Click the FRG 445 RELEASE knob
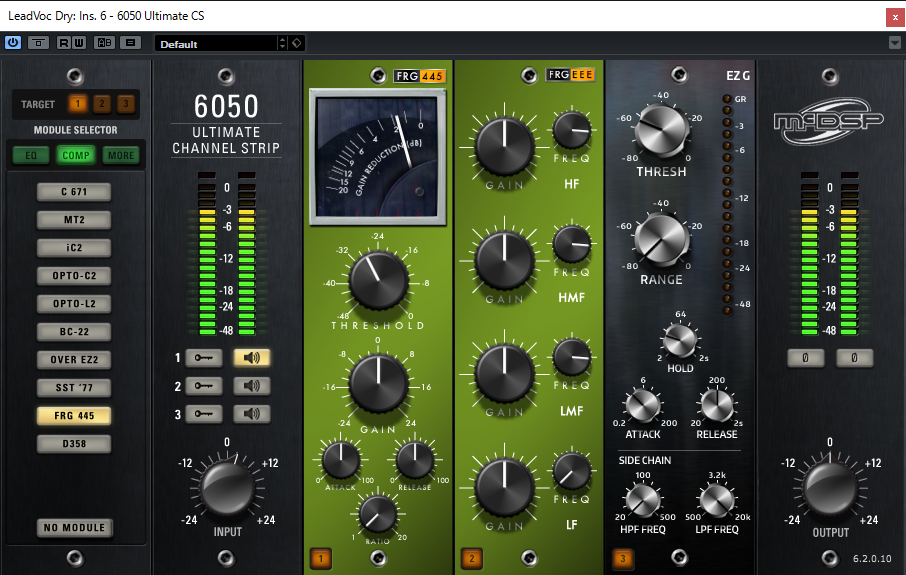 (x=414, y=460)
